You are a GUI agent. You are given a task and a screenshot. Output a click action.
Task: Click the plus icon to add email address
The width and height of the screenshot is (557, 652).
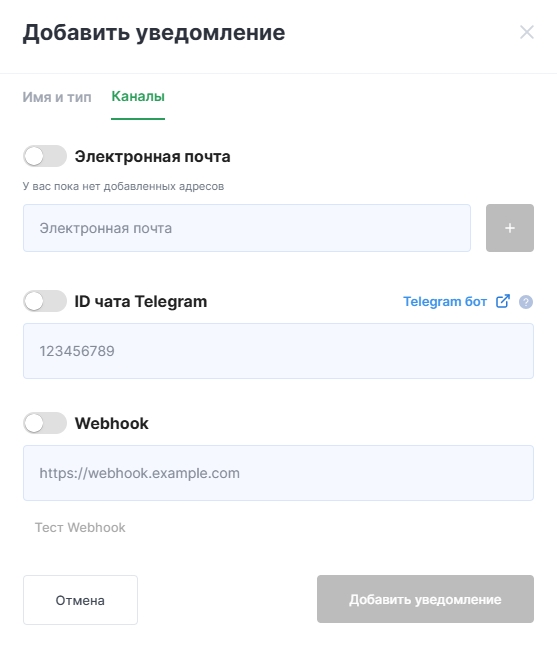(510, 228)
